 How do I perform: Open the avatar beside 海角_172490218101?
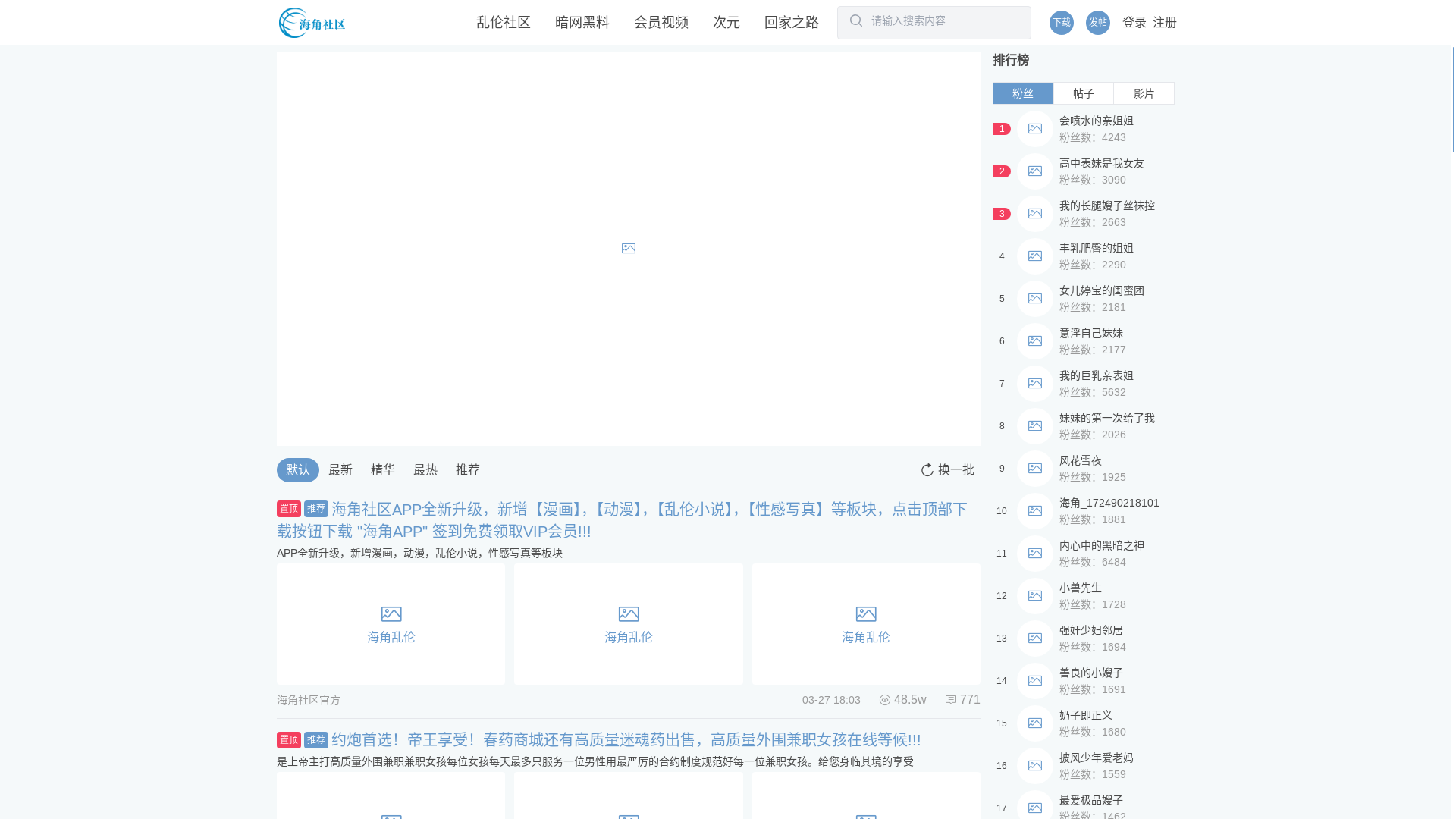(1035, 511)
